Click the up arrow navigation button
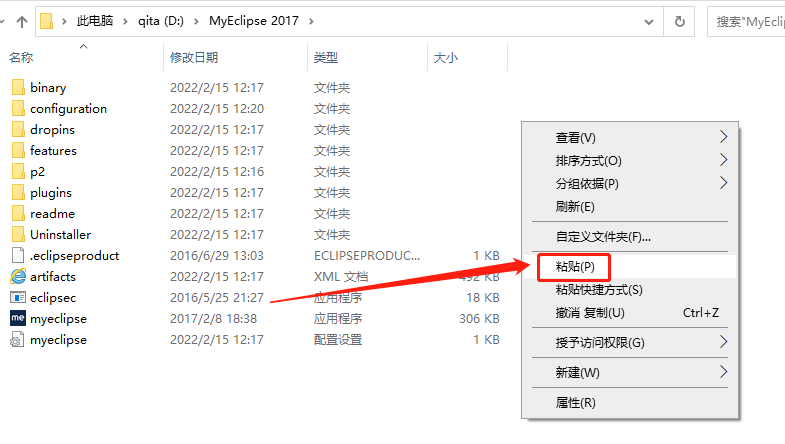785x444 pixels. coord(22,22)
